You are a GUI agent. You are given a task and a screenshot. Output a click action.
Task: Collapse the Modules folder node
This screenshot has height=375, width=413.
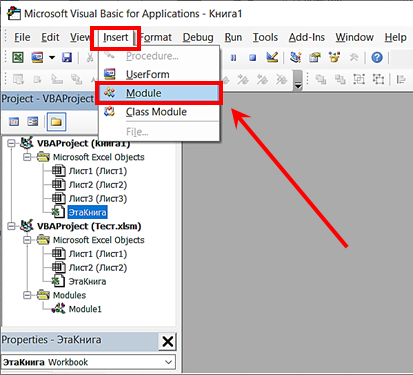pos(27,295)
